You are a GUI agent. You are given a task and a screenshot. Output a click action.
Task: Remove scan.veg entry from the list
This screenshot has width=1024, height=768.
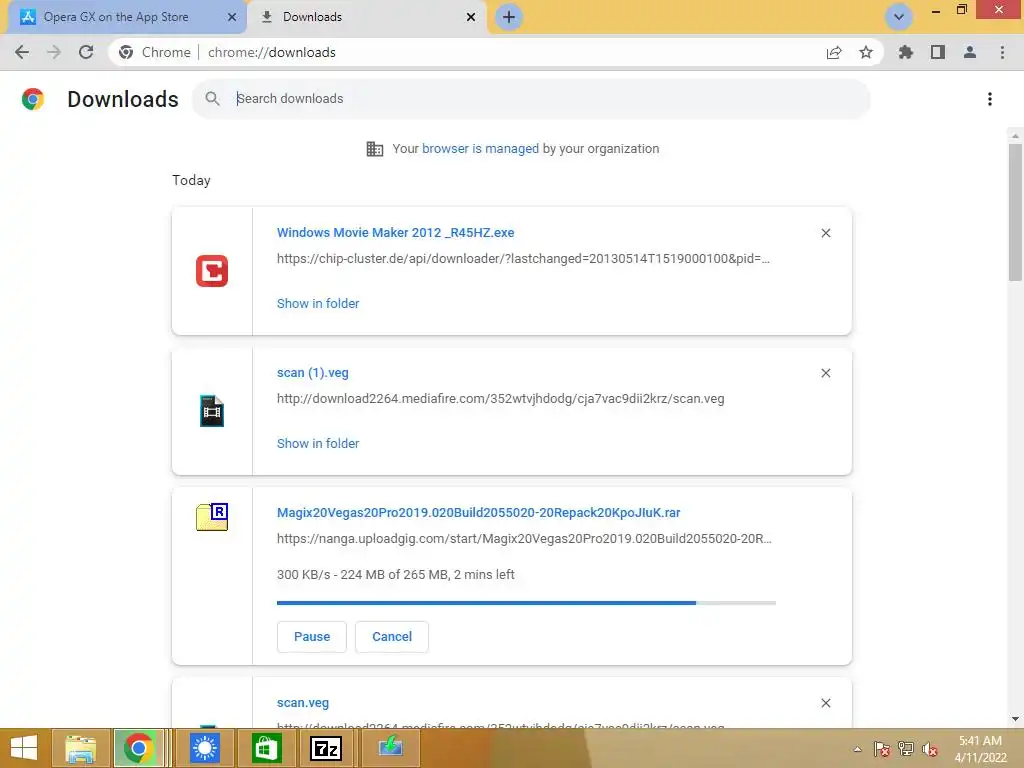click(825, 703)
